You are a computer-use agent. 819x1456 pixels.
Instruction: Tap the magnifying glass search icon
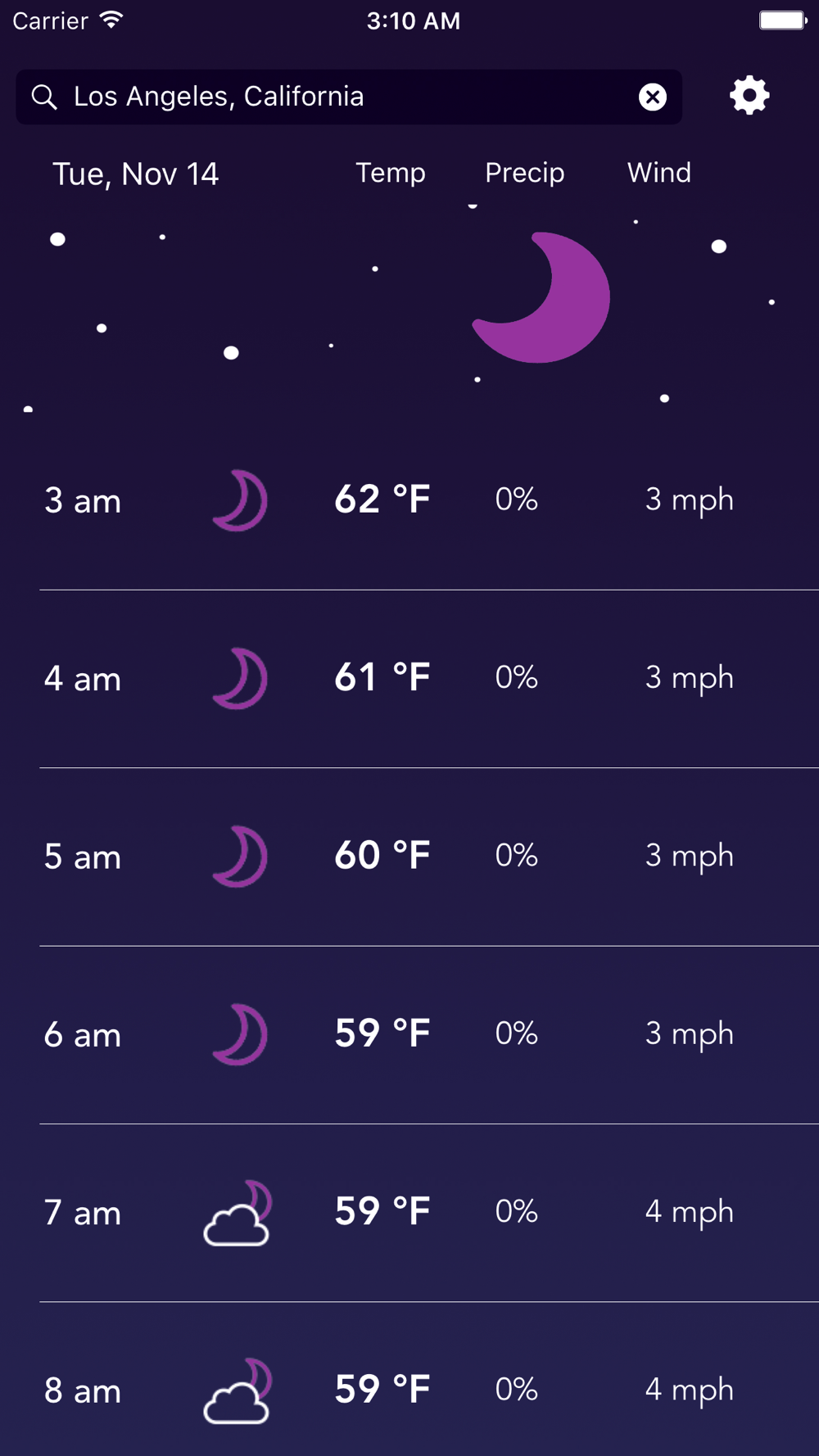click(44, 97)
